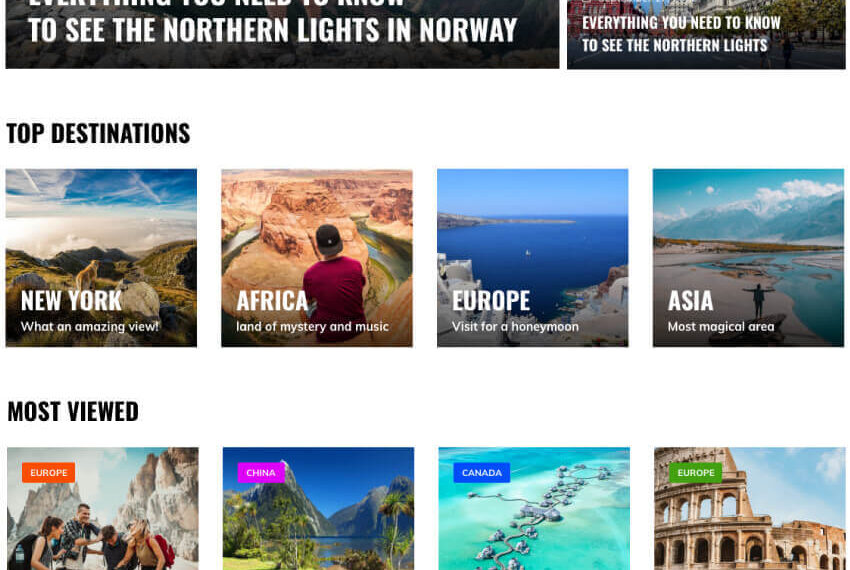The width and height of the screenshot is (850, 570).
Task: Click the 'What an amazing view!' caption
Action: tap(89, 326)
